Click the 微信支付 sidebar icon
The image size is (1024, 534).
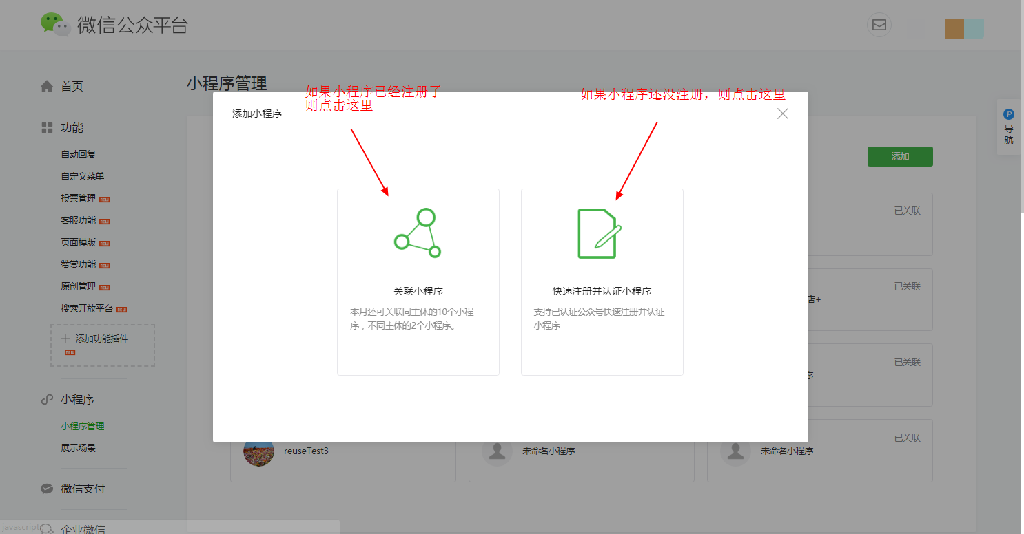click(x=46, y=489)
